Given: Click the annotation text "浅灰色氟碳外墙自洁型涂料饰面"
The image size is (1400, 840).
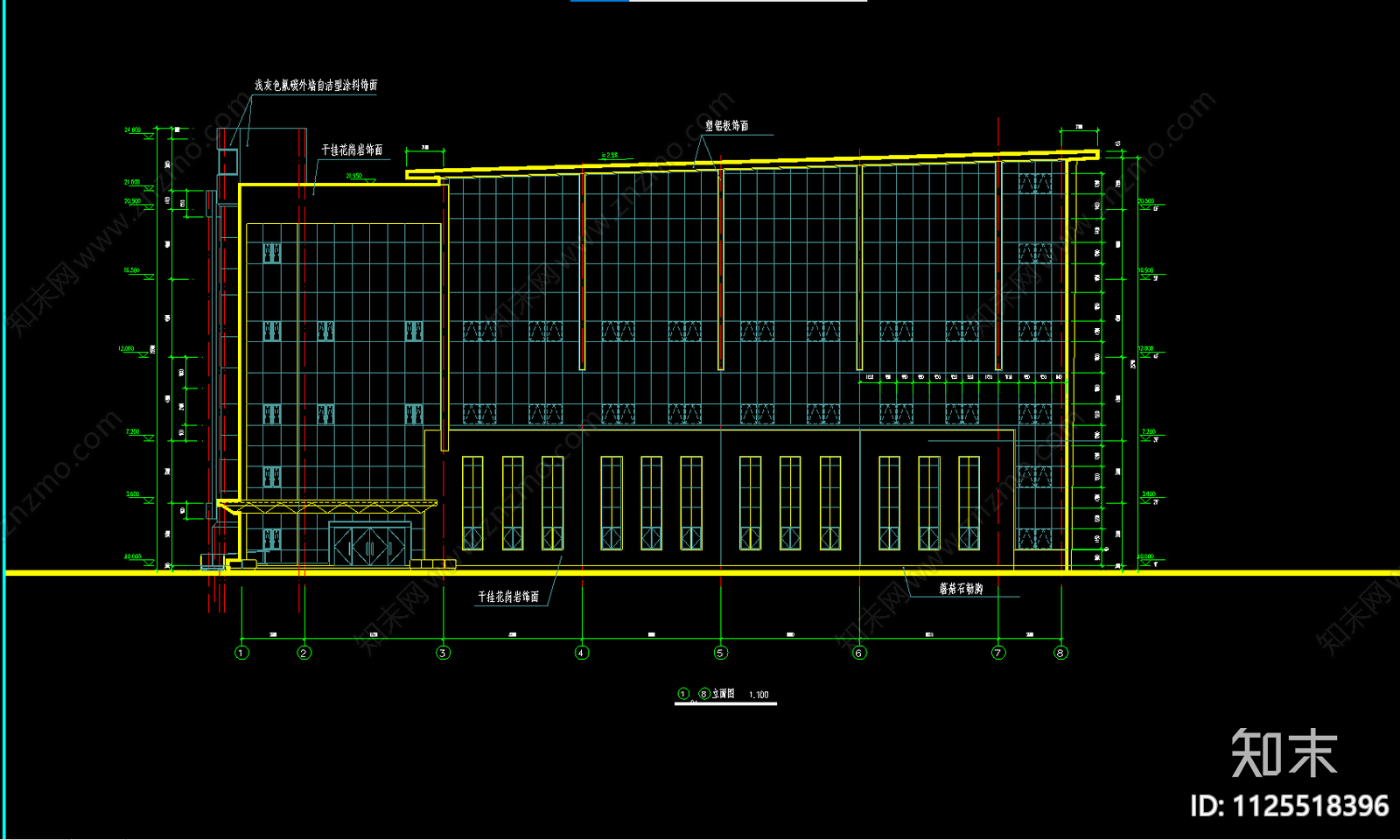Looking at the screenshot, I should 316,85.
